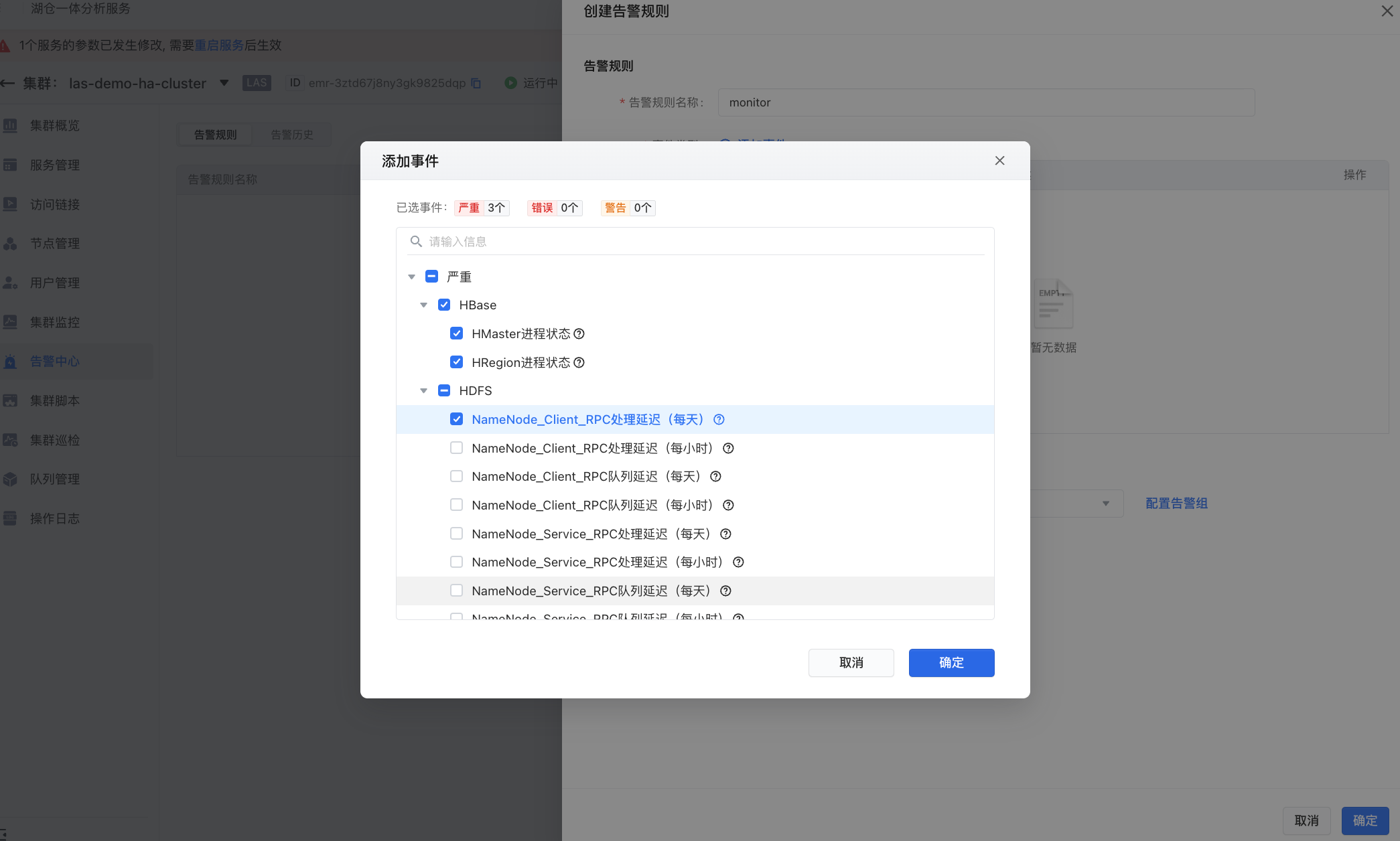
Task: Uncheck HRegion进程状态 checkbox
Action: point(456,362)
